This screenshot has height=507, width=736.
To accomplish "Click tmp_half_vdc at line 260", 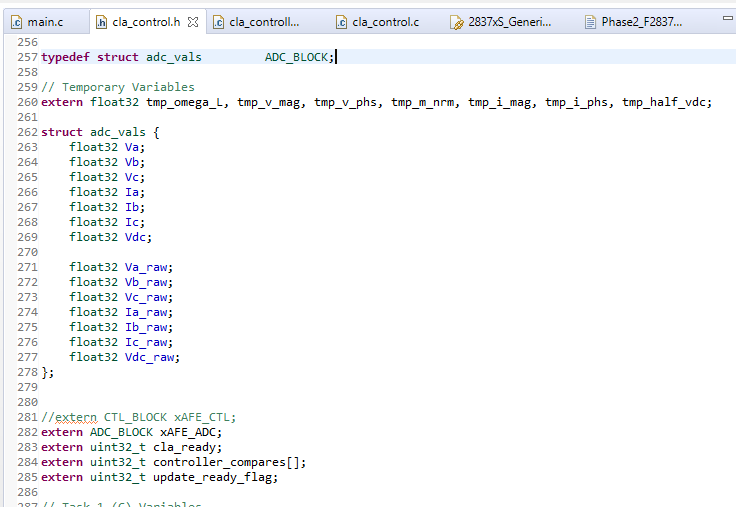I will [x=663, y=102].
